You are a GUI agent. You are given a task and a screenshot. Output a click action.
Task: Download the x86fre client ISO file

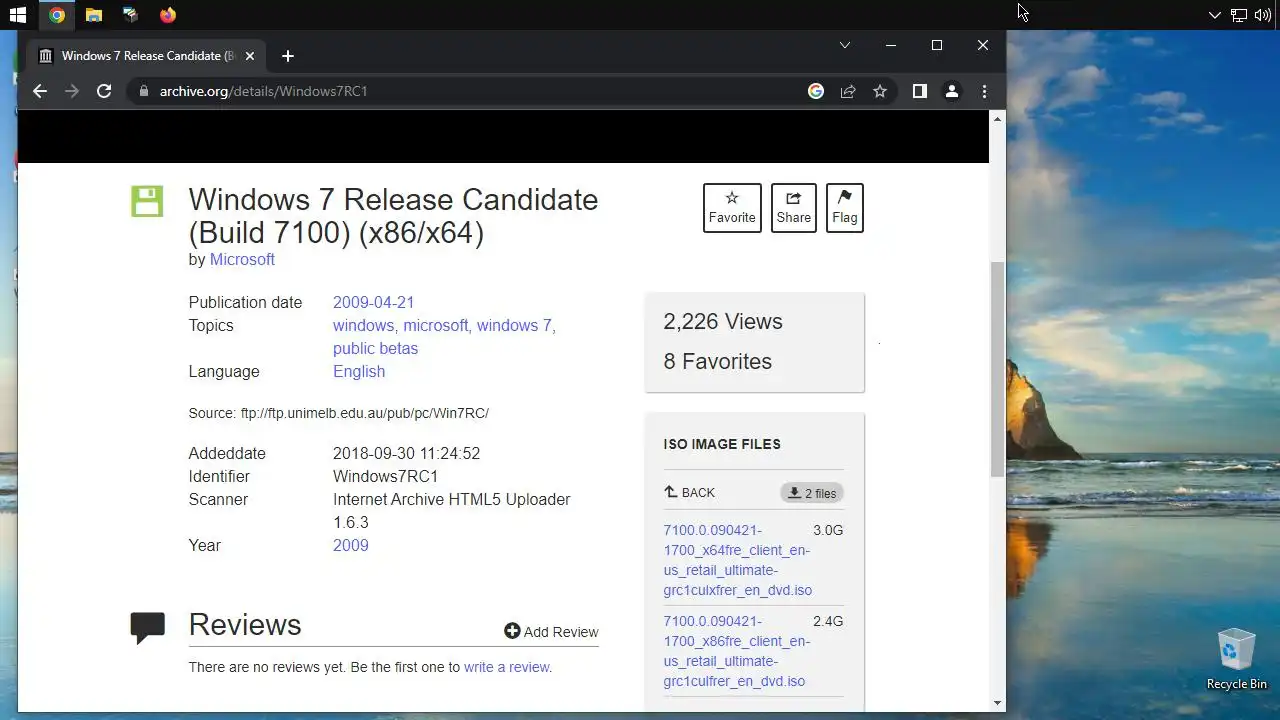pos(737,651)
